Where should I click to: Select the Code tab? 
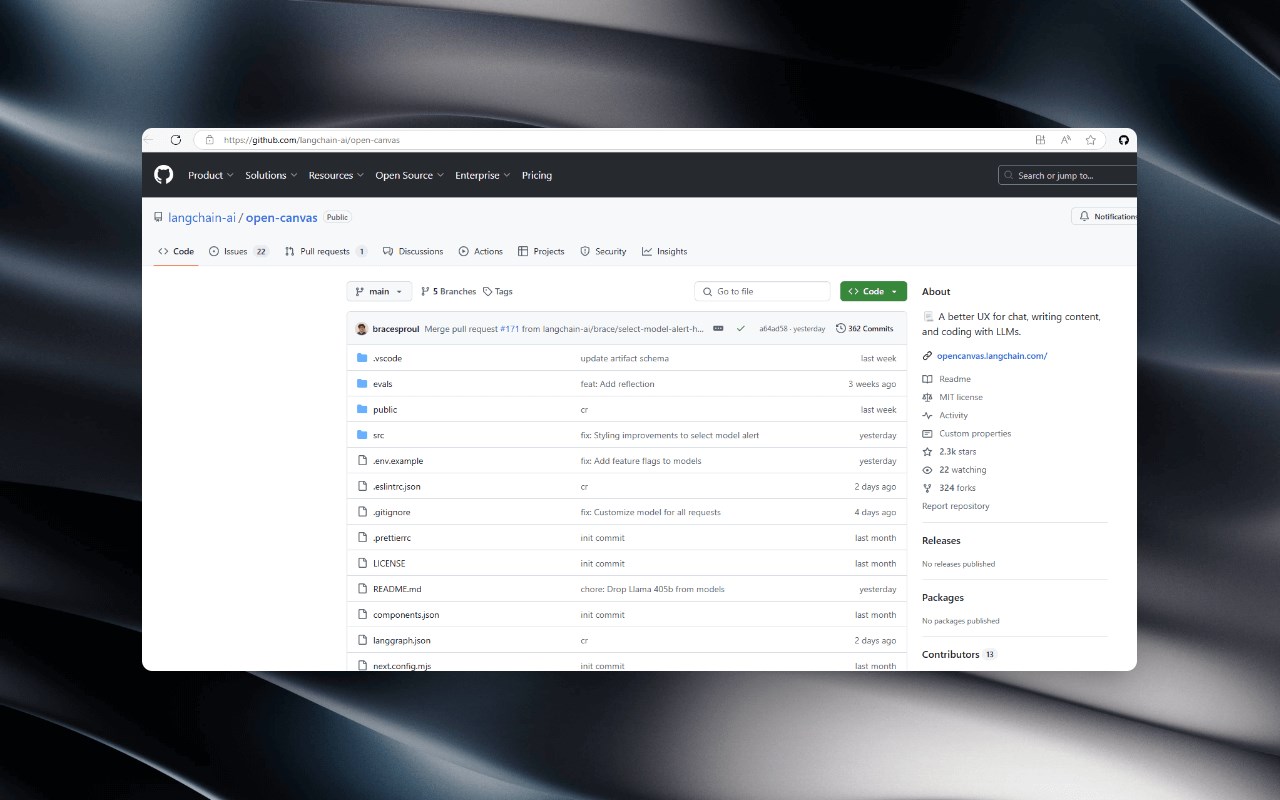coord(176,251)
